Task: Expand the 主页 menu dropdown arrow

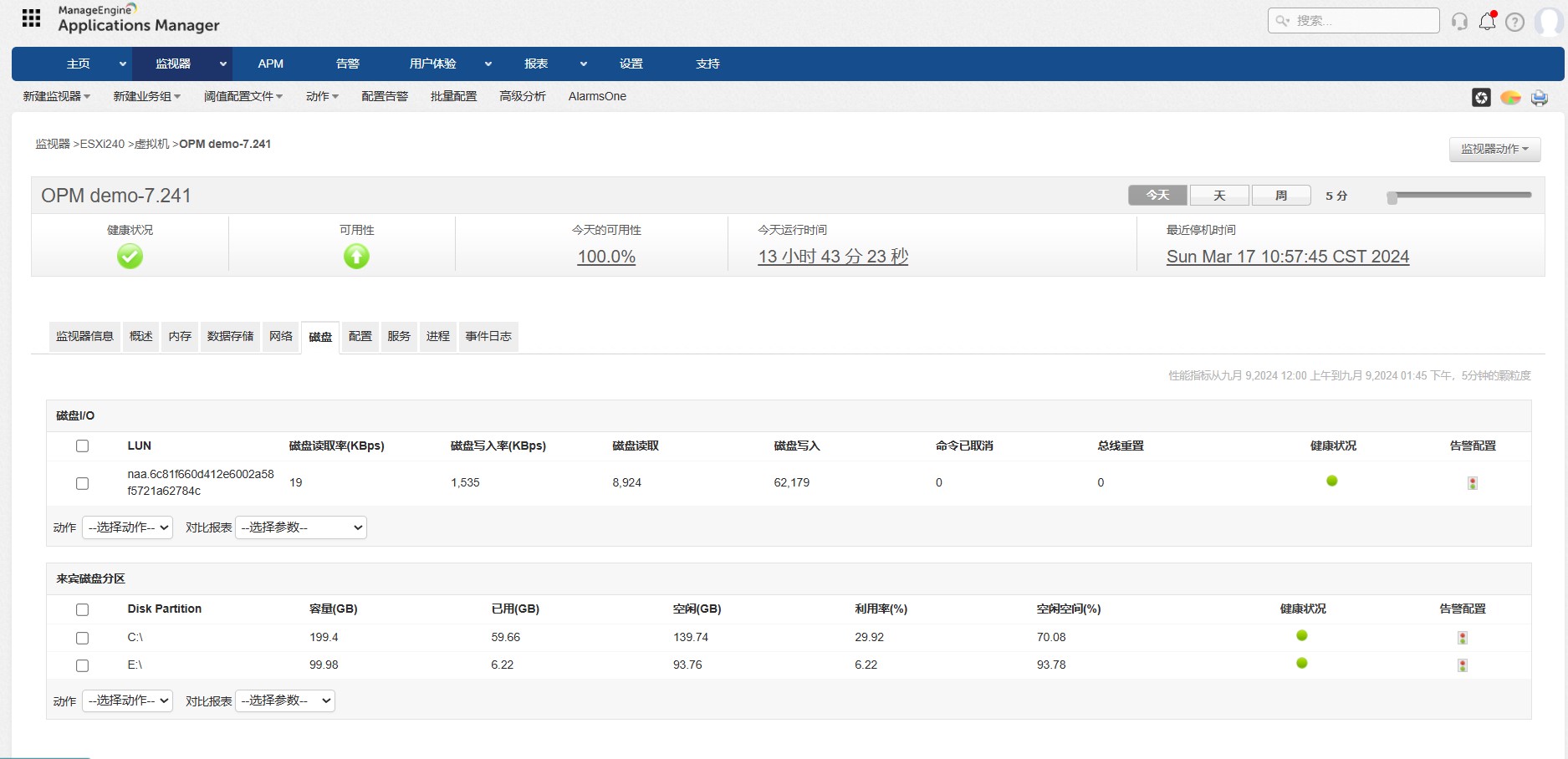Action: coord(122,64)
